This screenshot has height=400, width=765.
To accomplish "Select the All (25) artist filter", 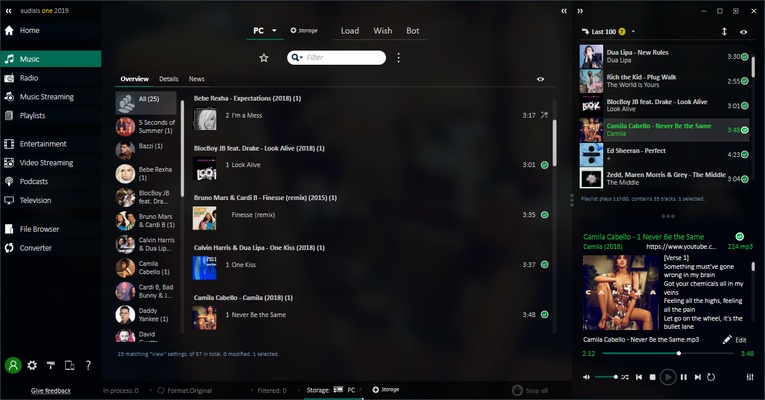I will click(146, 103).
